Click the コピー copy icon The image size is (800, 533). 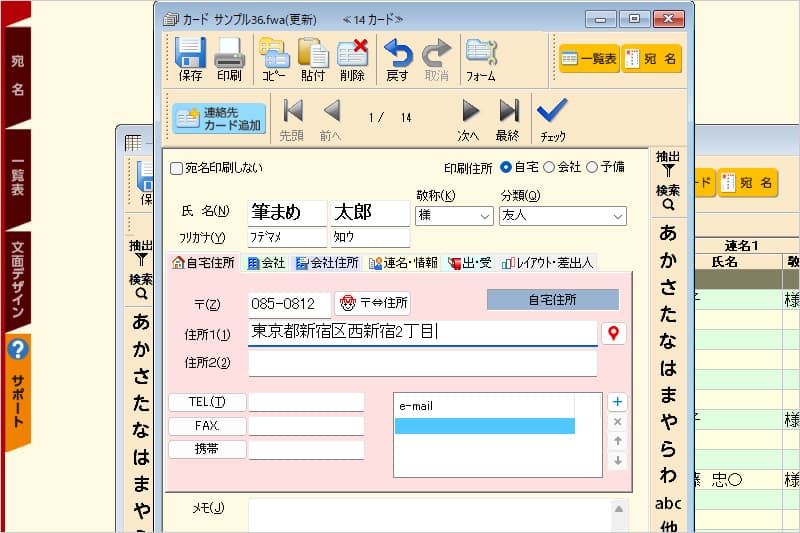(274, 59)
